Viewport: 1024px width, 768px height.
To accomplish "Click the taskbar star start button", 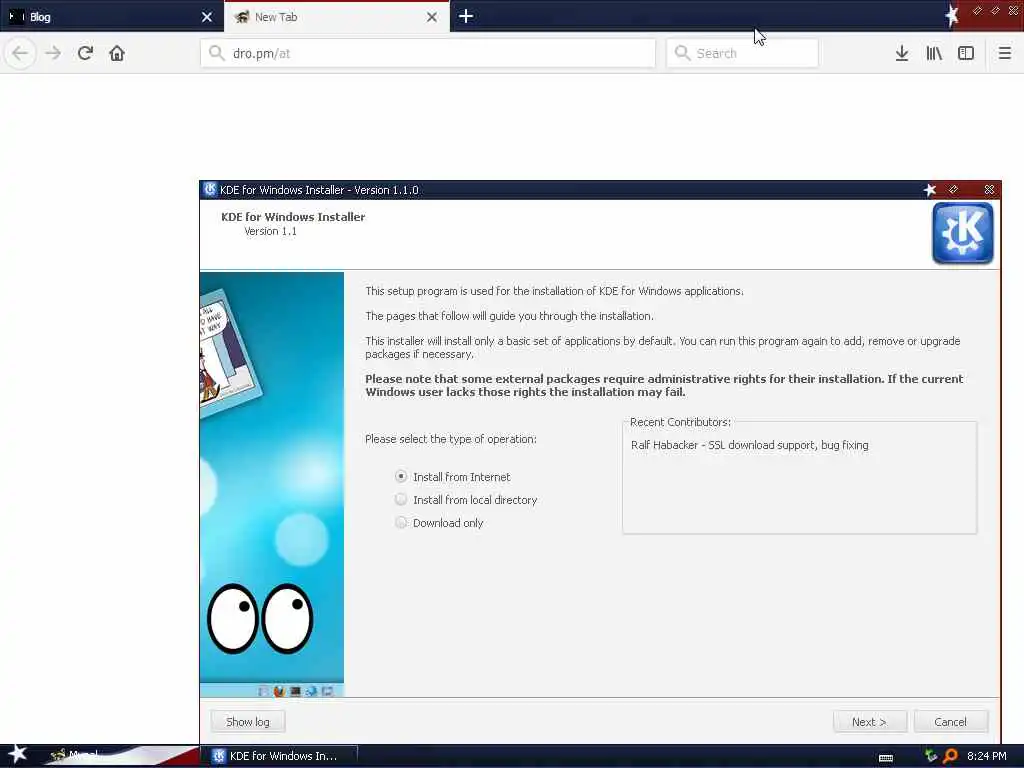I will click(17, 754).
